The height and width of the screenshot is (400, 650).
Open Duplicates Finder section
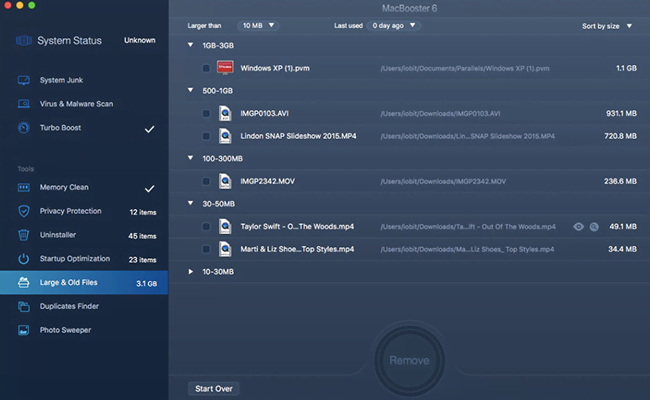tap(69, 306)
